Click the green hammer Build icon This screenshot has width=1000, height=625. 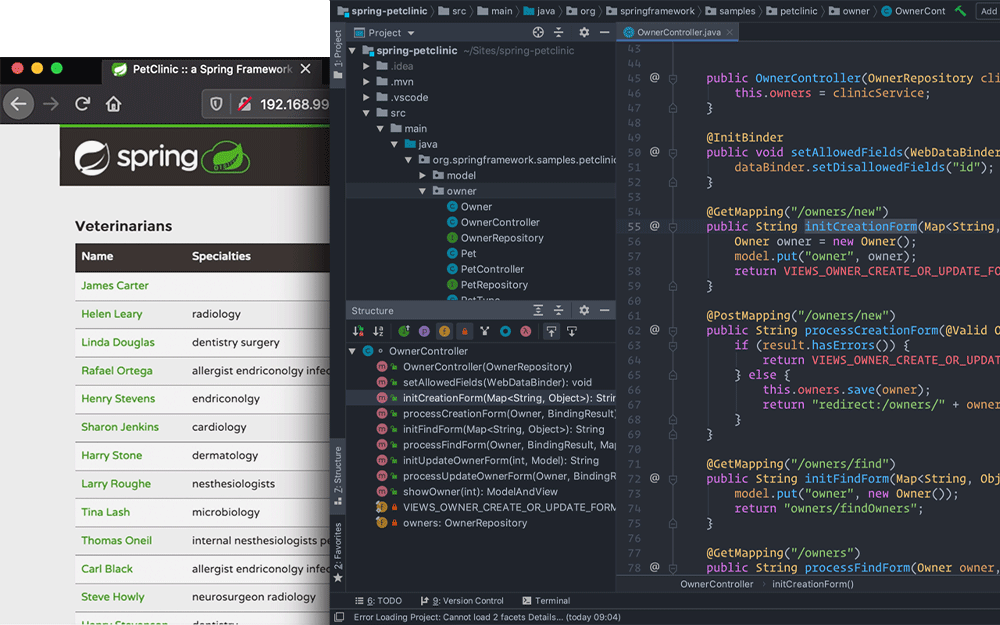tap(960, 11)
